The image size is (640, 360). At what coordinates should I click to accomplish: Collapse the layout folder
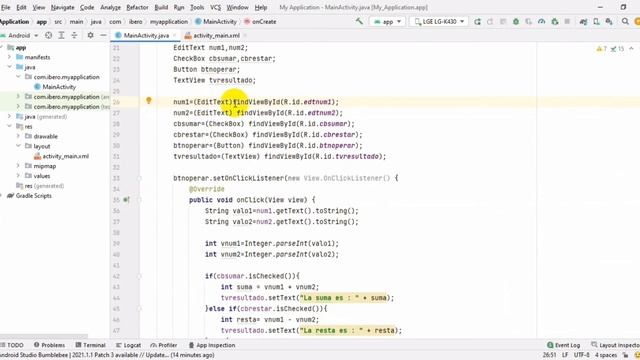tap(18, 146)
